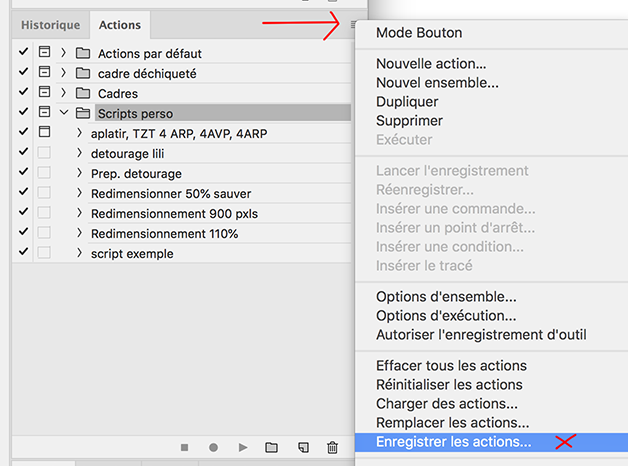Image resolution: width=628 pixels, height=466 pixels.
Task: Choose Remplacer les actions...
Action: tap(453, 423)
